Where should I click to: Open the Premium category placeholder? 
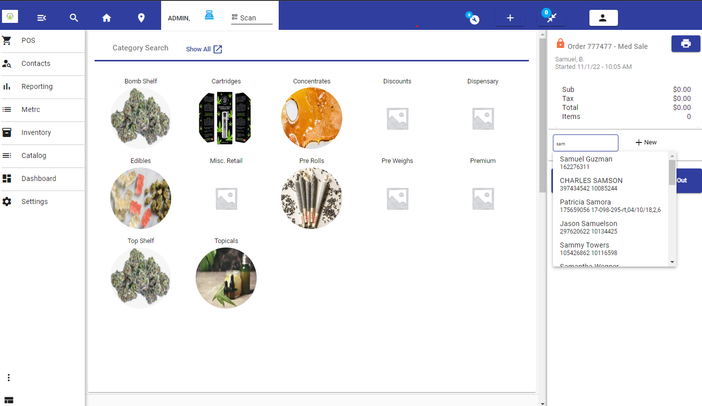[483, 199]
